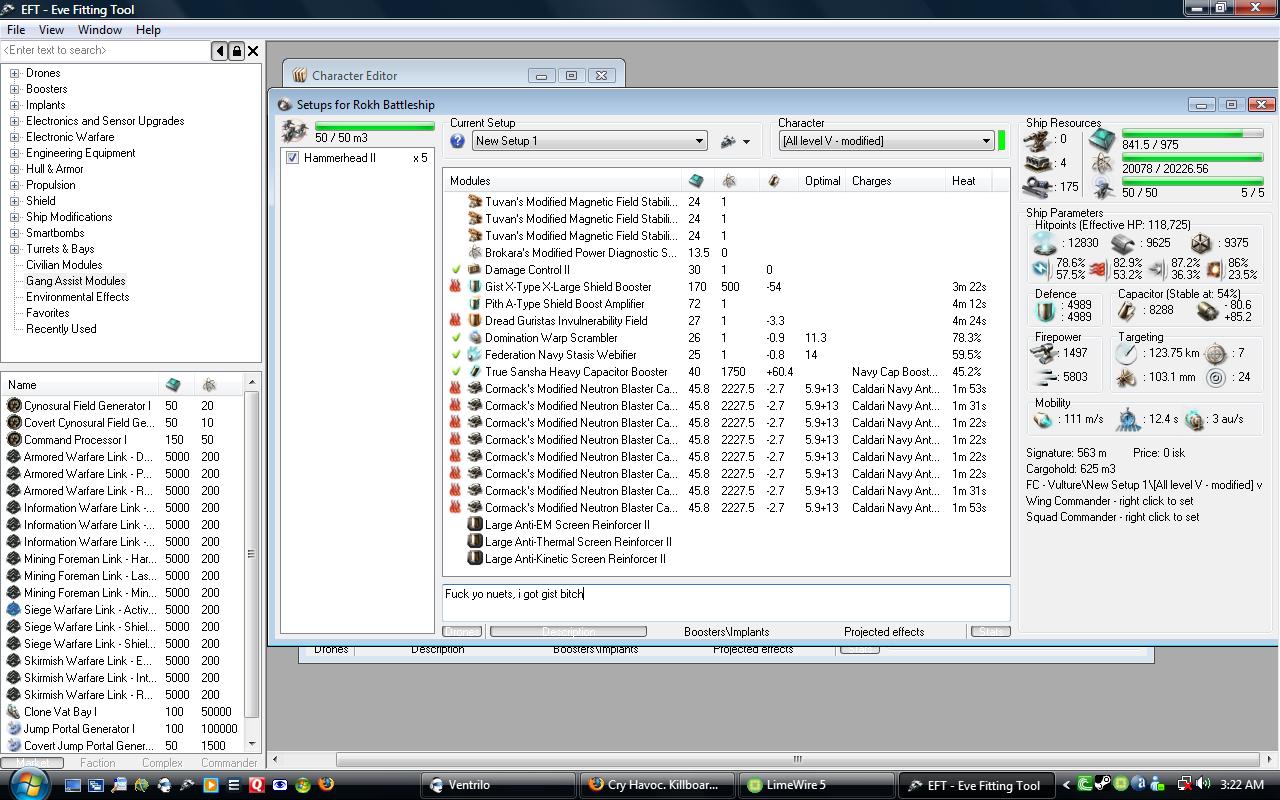The image size is (1280, 800).
Task: Click the turret DPS icon in Firepower
Action: 1045,353
